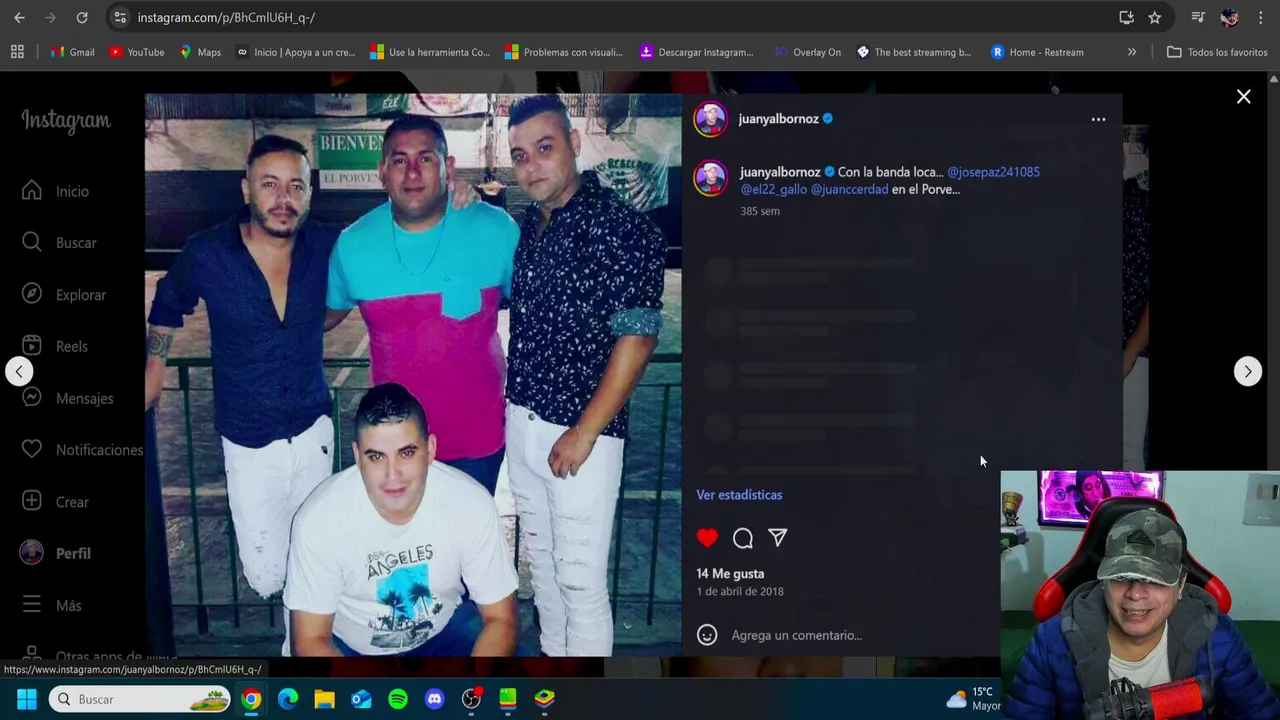Click the Instagram logo
This screenshot has height=720, width=1280.
pyautogui.click(x=66, y=121)
